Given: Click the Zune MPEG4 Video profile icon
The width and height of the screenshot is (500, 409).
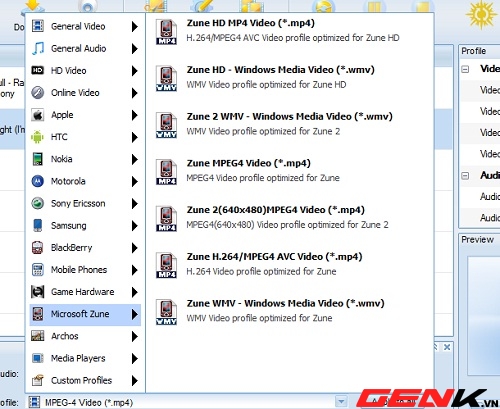Looking at the screenshot, I should point(166,172).
